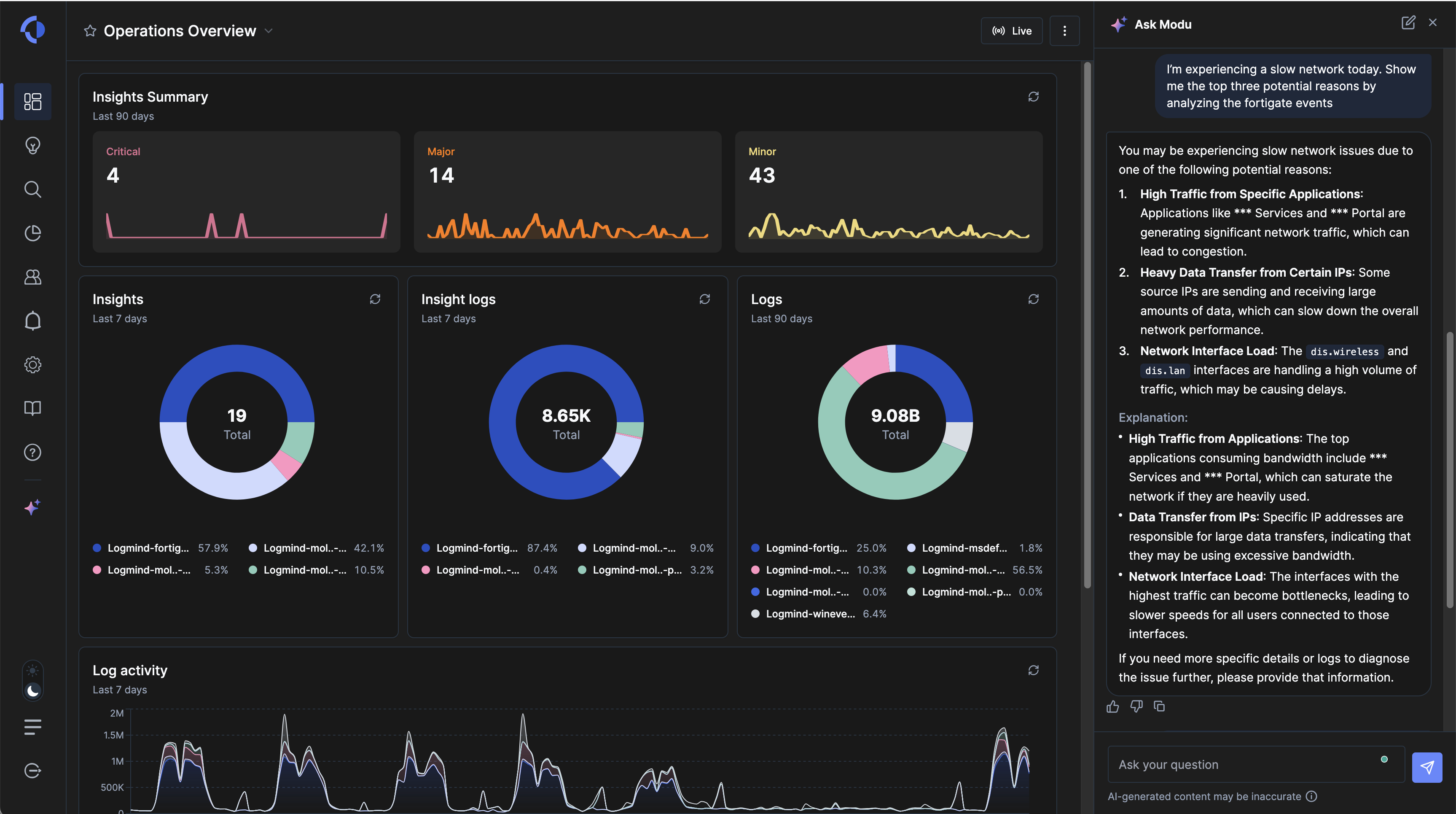Screen dimensions: 1456x814
Task: Copy the Modu response
Action: click(x=1159, y=706)
